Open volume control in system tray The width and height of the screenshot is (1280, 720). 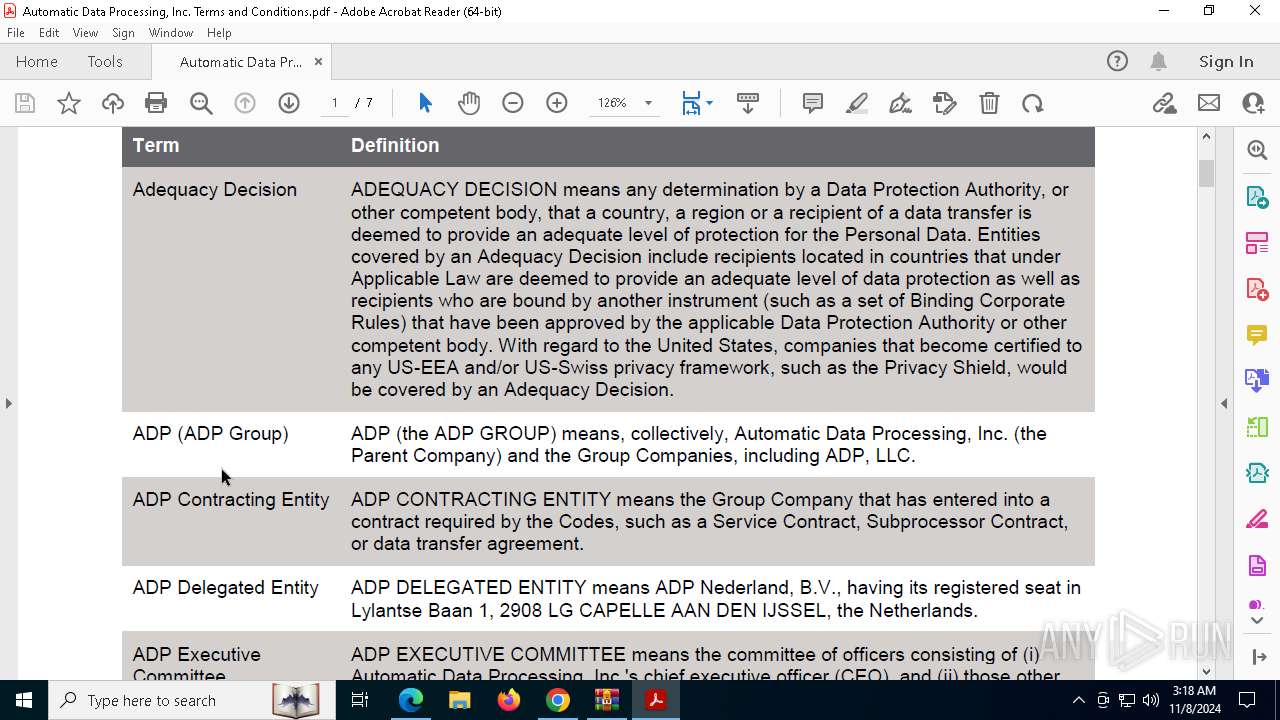coord(1150,700)
